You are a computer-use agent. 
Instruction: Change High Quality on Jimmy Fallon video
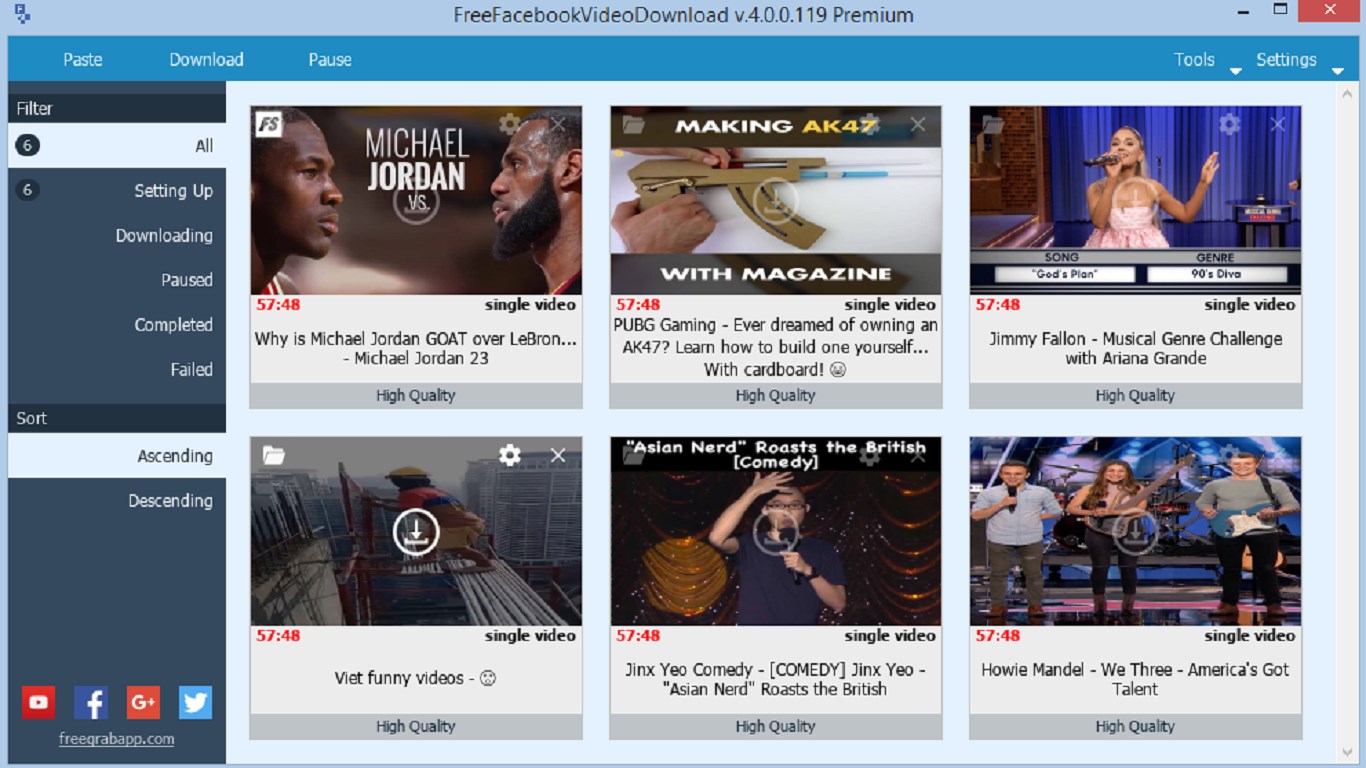tap(1136, 395)
